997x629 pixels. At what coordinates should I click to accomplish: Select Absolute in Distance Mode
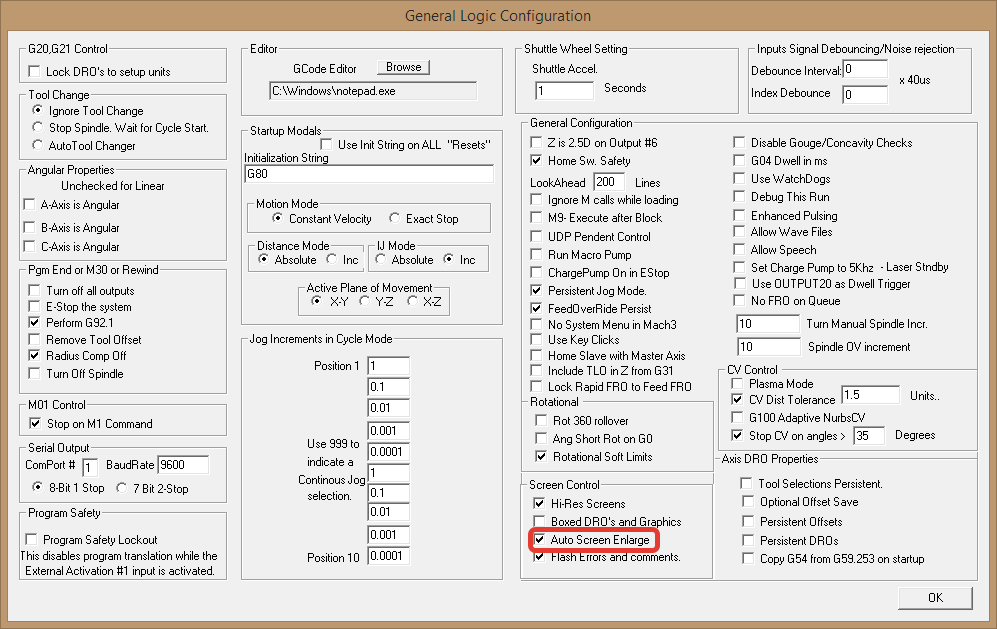tap(263, 259)
